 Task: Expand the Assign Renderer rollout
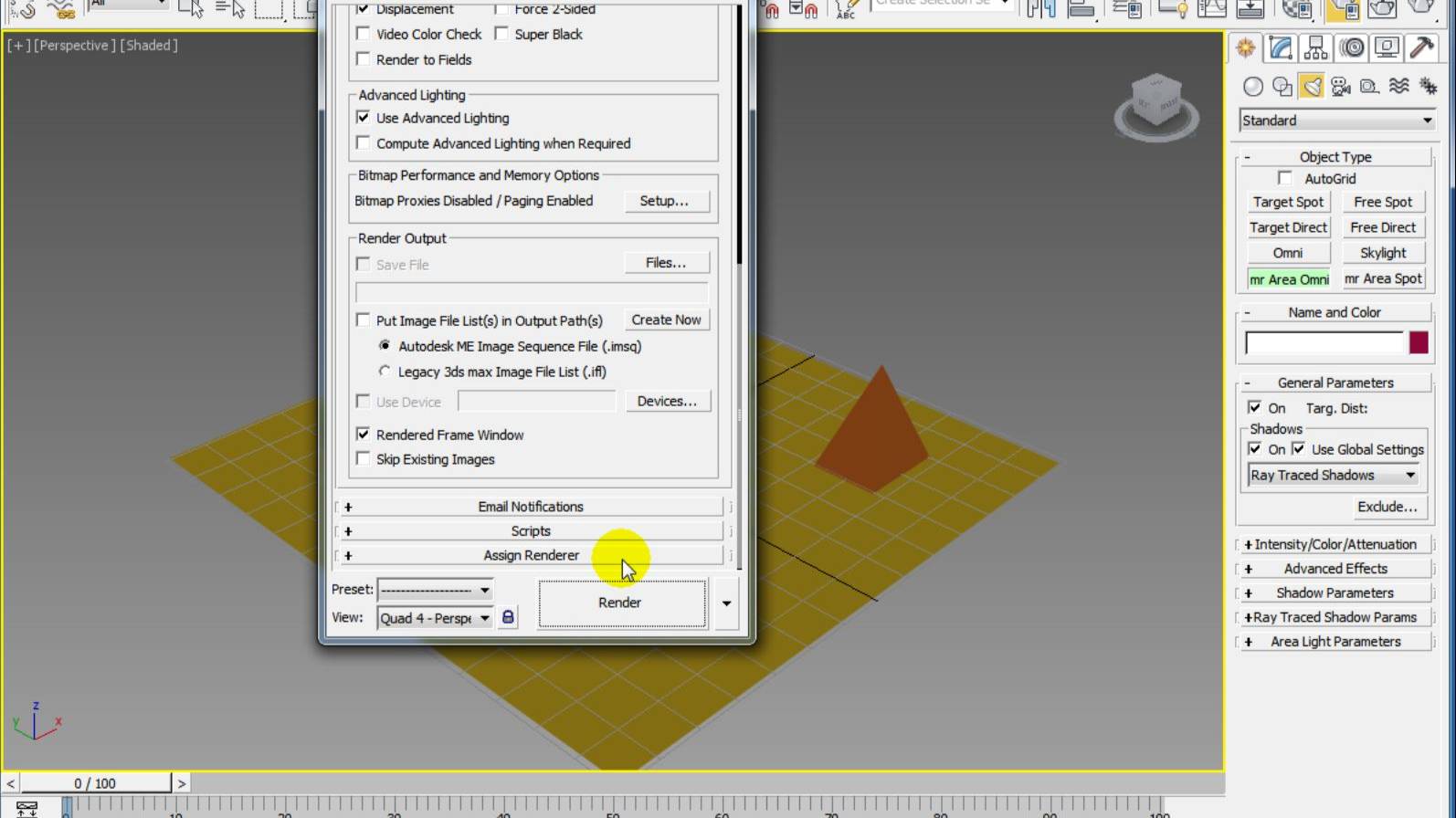point(531,555)
